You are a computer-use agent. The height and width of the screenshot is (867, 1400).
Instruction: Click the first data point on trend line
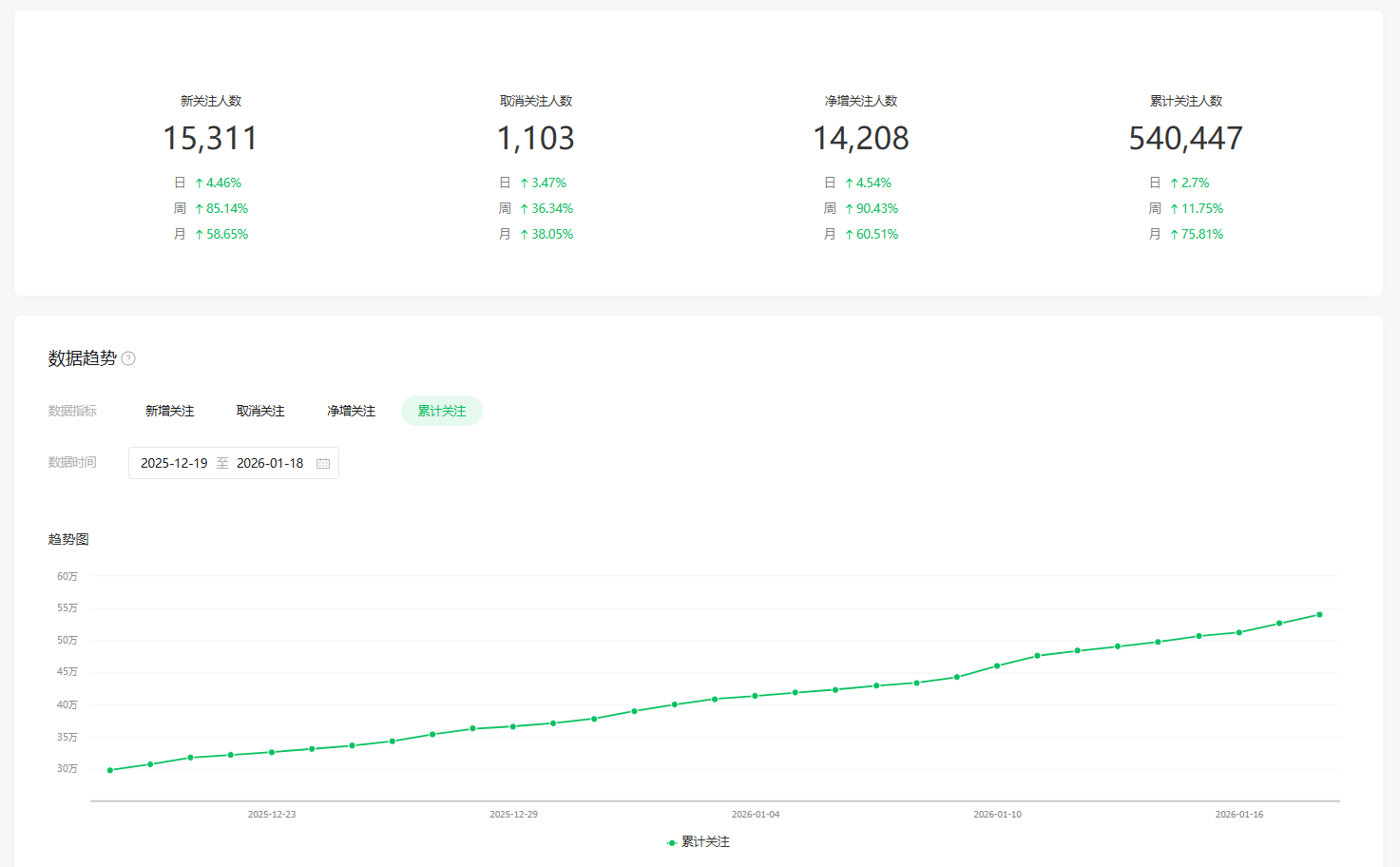110,770
